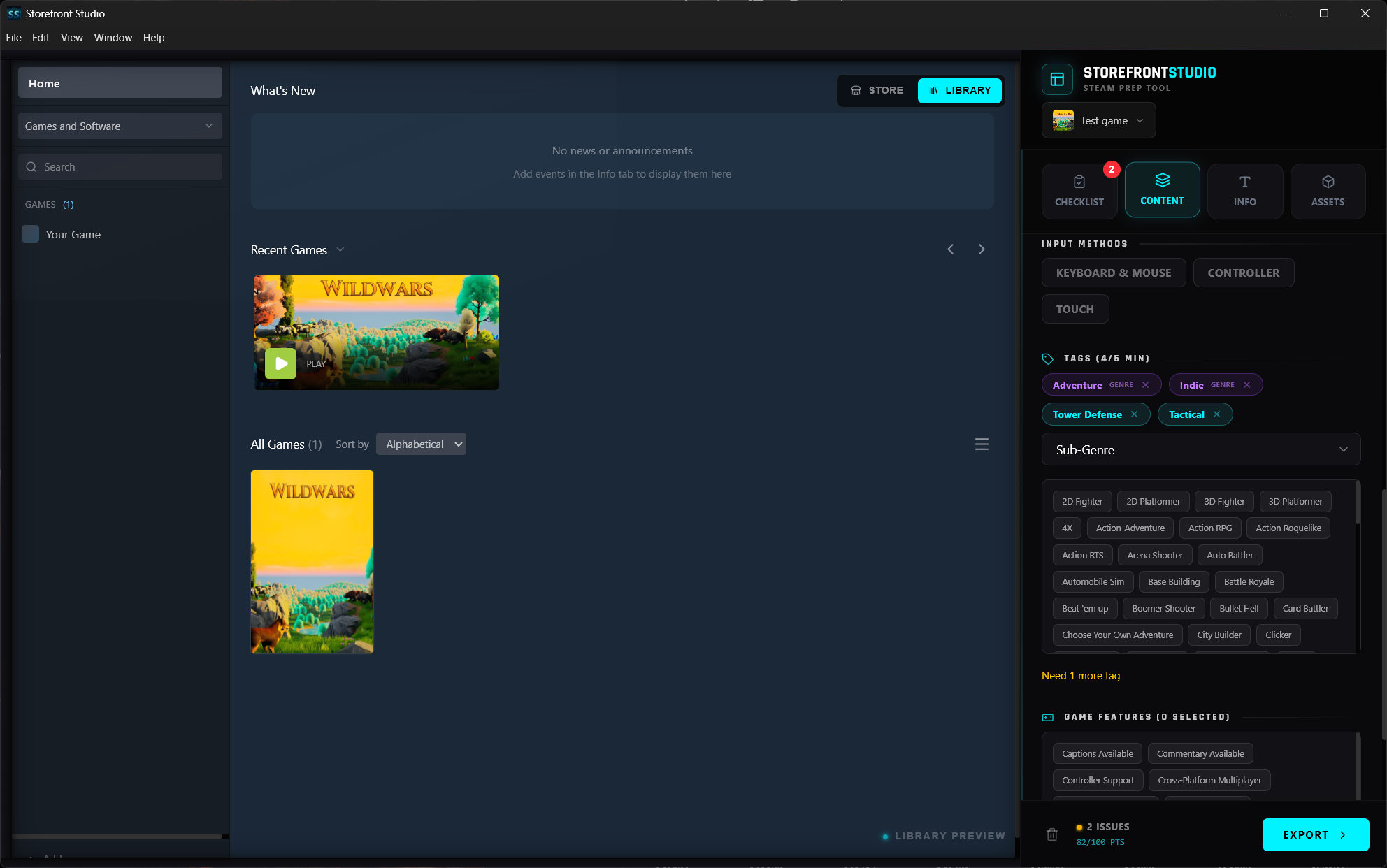The width and height of the screenshot is (1387, 868).
Task: Click the Storefront Studio logo icon
Action: pyautogui.click(x=1057, y=79)
